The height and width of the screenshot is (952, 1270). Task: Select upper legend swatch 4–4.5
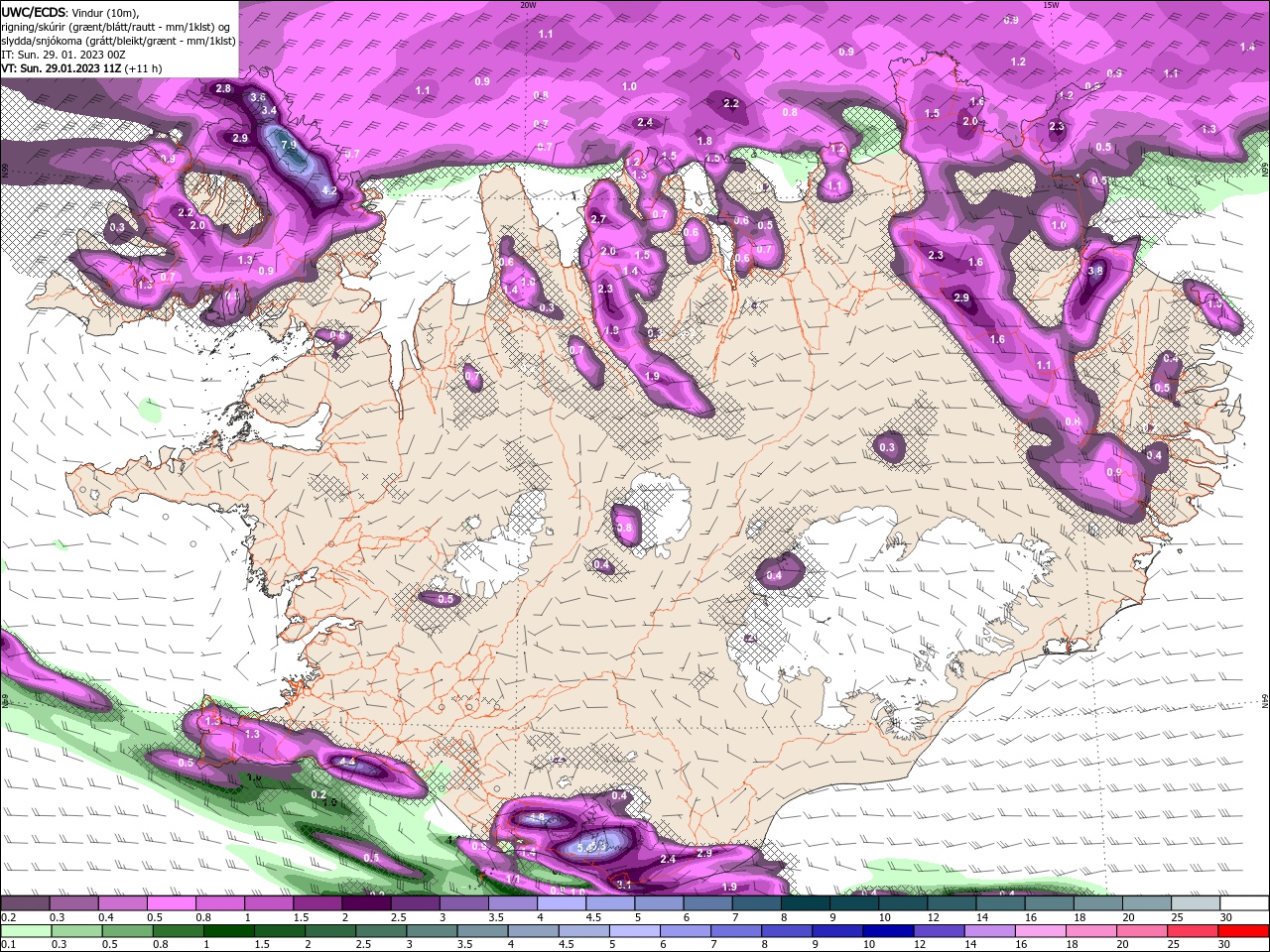563,903
